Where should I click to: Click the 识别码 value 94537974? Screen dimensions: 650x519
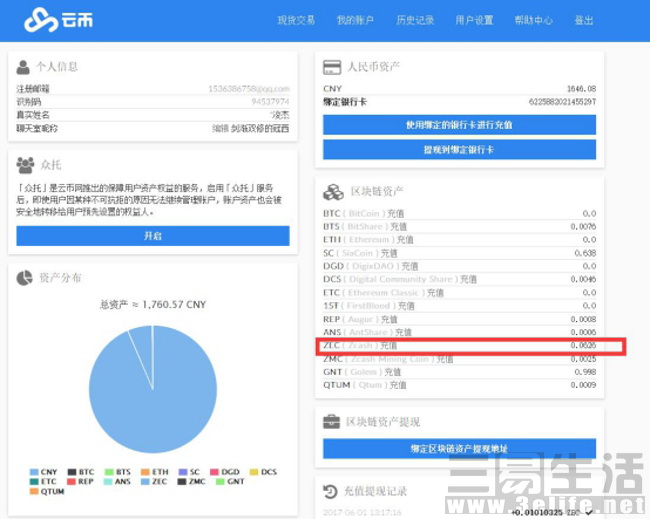pyautogui.click(x=270, y=102)
